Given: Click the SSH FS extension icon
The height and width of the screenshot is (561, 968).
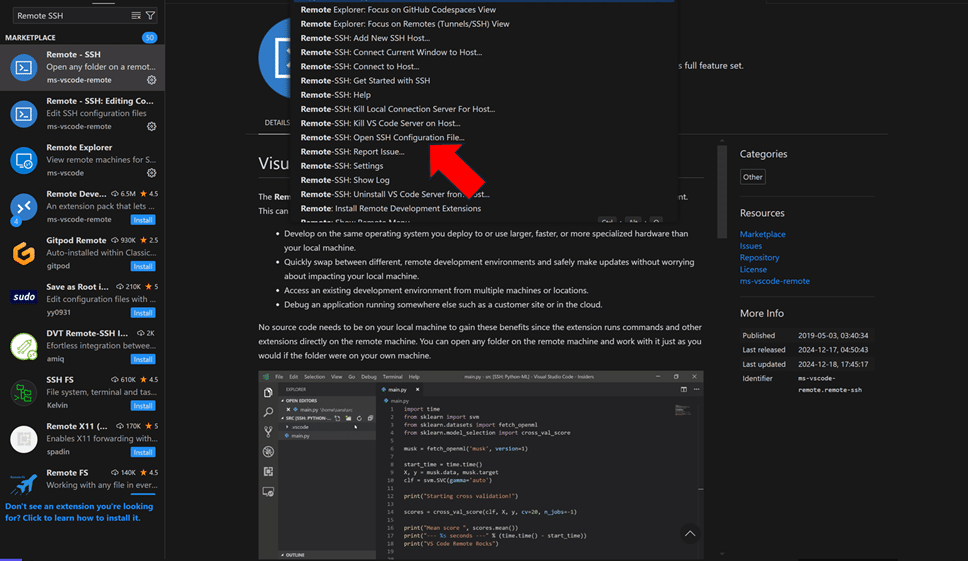Looking at the screenshot, I should click(x=23, y=393).
